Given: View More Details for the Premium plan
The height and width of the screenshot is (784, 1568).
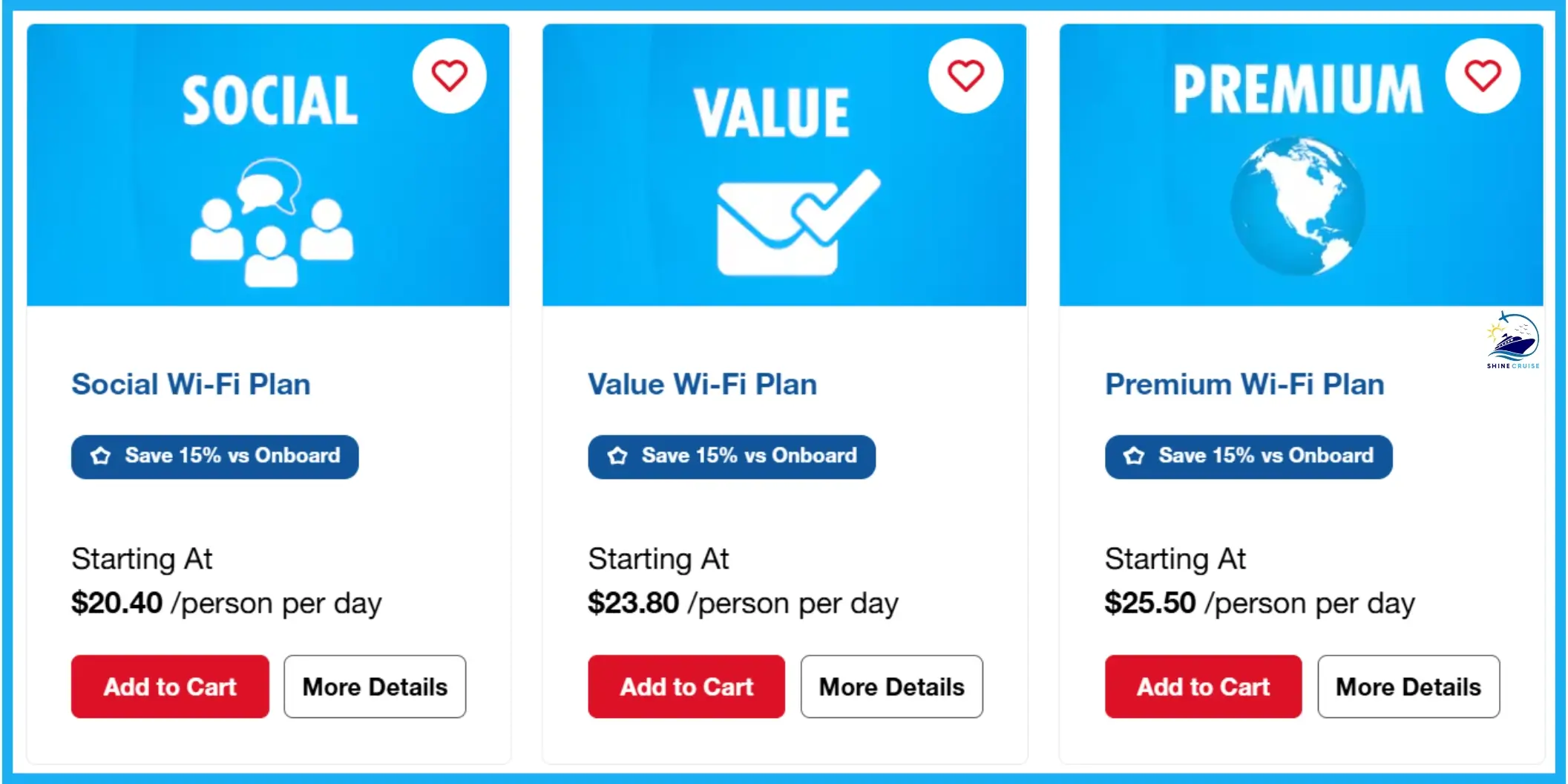Looking at the screenshot, I should click(1408, 687).
